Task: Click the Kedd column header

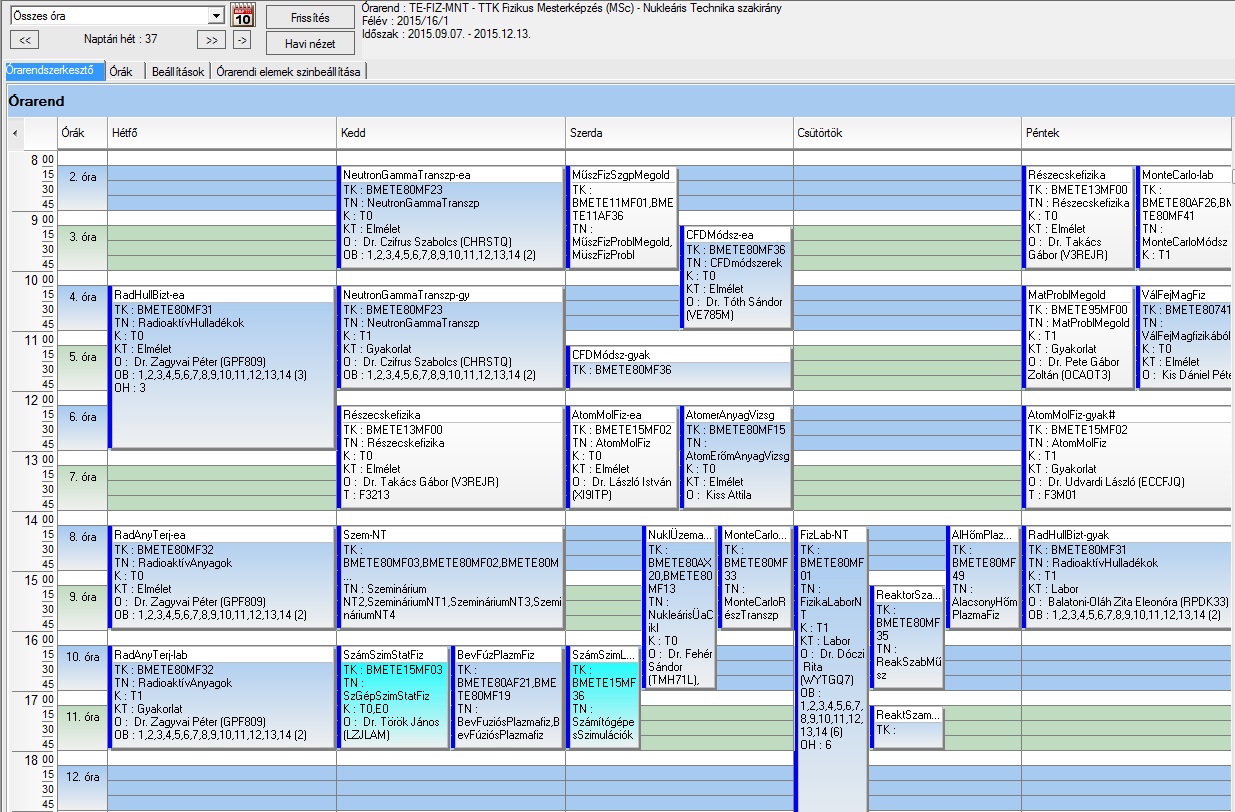Action: [450, 132]
